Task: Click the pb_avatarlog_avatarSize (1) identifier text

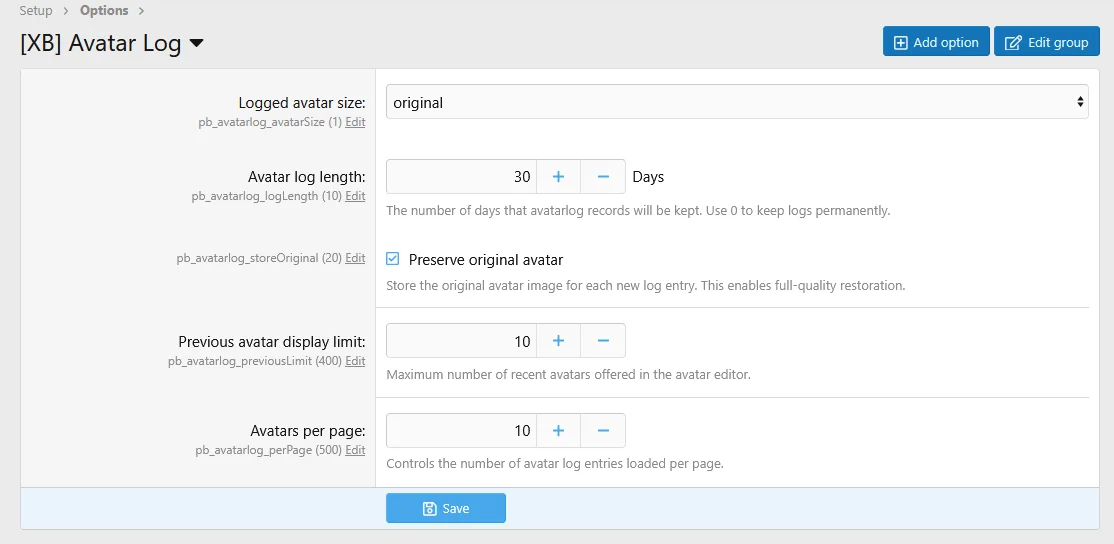Action: [270, 122]
